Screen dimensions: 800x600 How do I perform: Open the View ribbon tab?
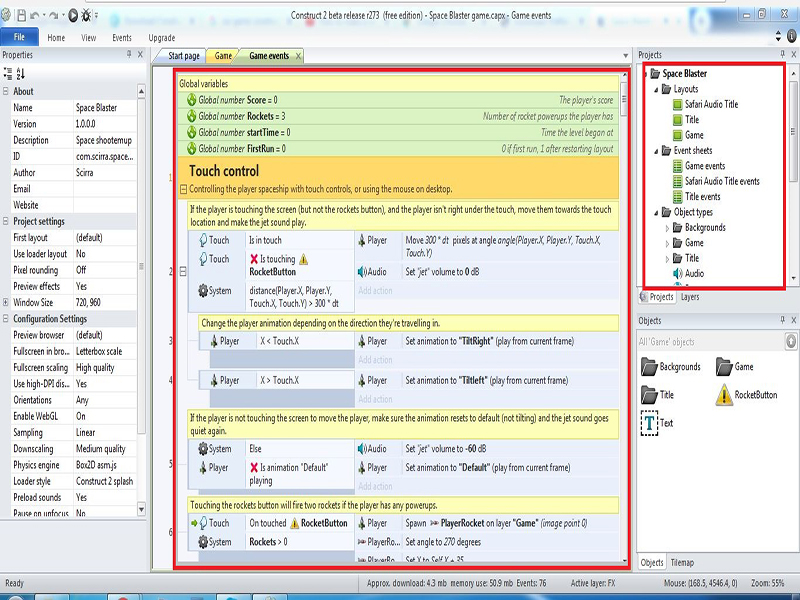[x=88, y=38]
